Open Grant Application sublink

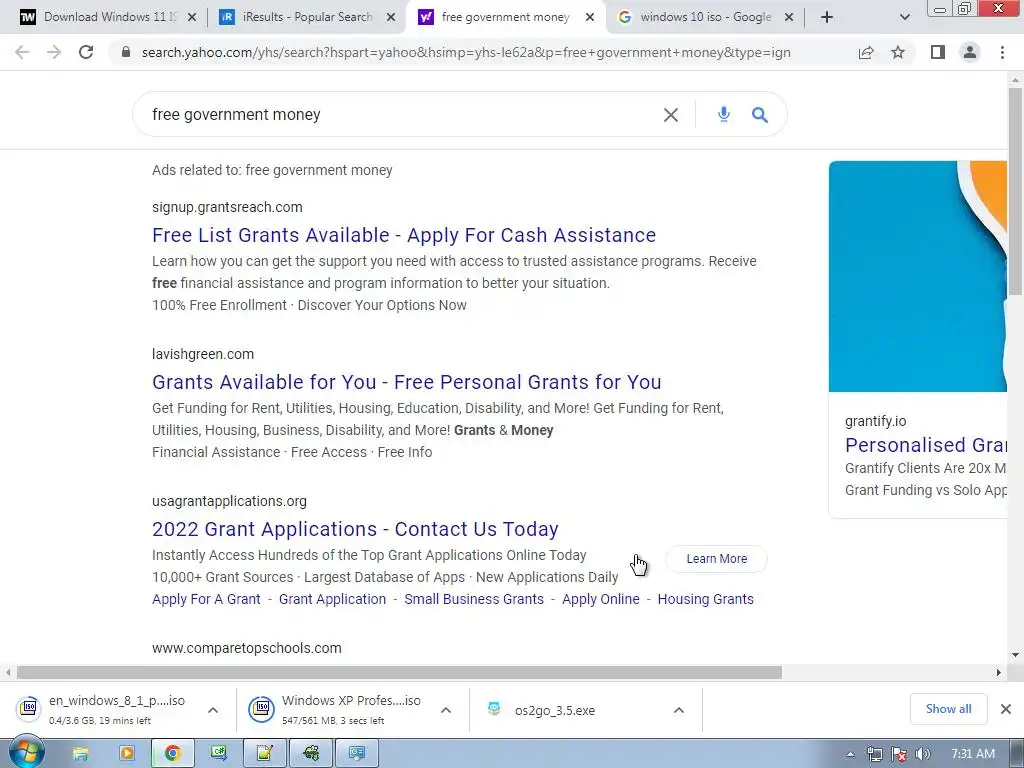pyautogui.click(x=332, y=599)
